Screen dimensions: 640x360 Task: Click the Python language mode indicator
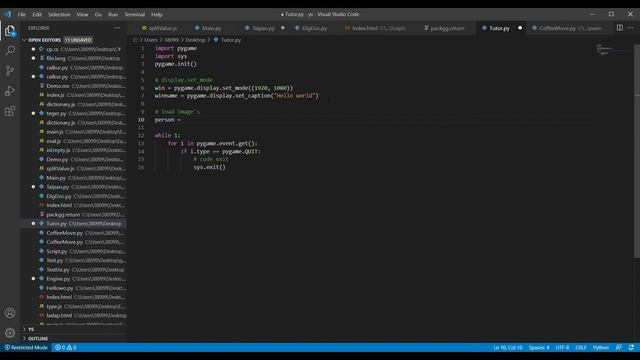pyautogui.click(x=601, y=347)
